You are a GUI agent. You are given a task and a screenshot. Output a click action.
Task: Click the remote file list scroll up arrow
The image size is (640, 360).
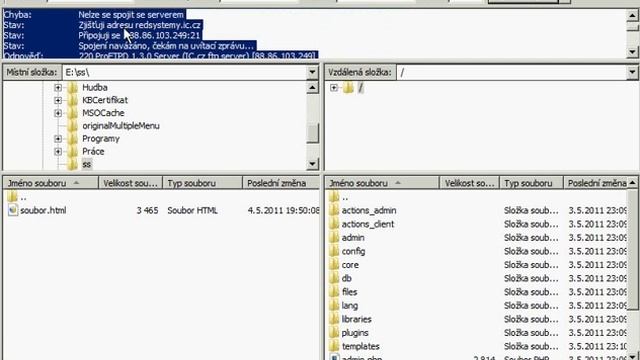632,182
